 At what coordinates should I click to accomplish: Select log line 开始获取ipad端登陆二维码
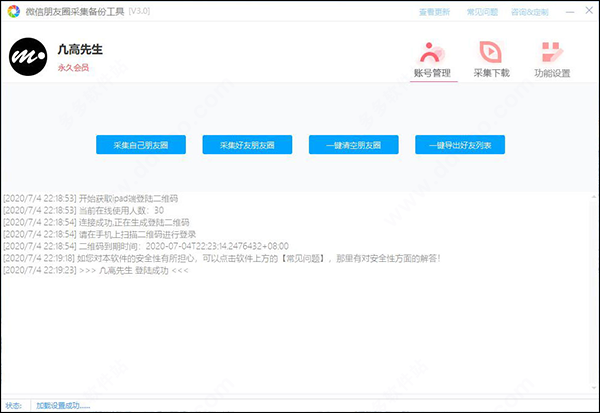91,198
